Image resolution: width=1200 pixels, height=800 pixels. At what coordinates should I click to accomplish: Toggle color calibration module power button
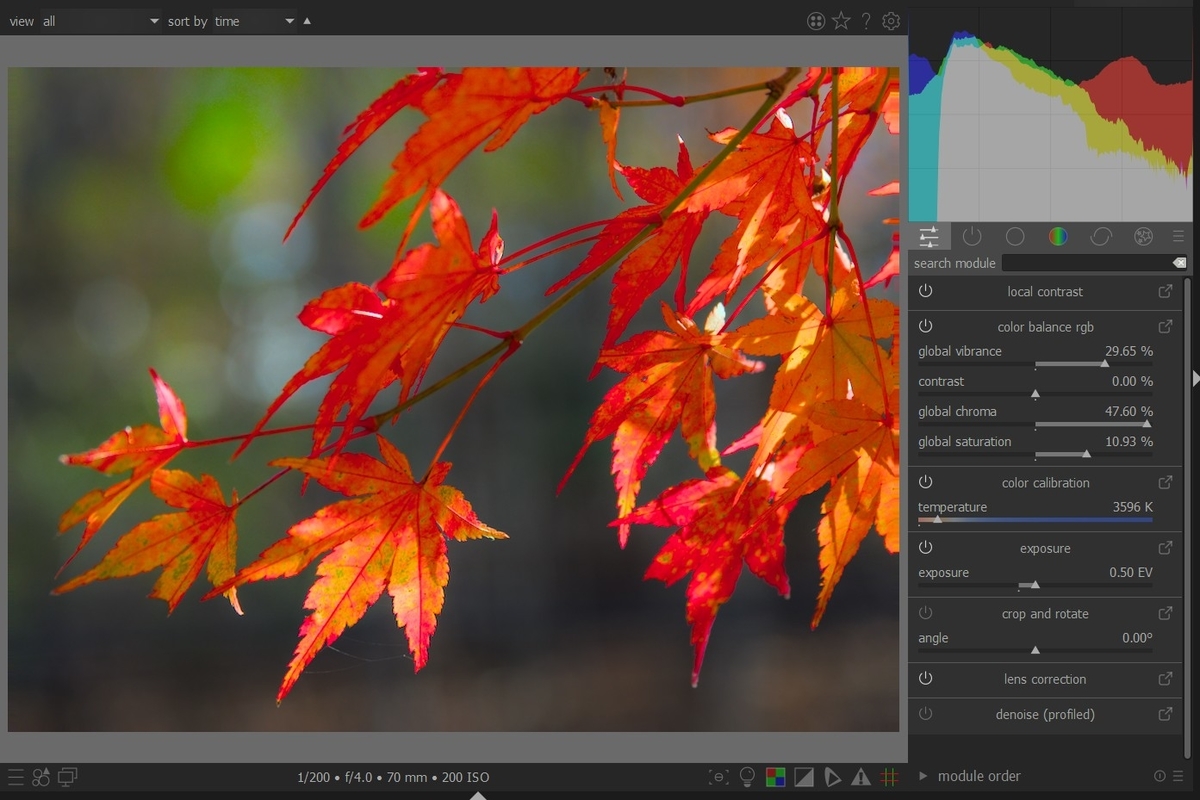925,482
